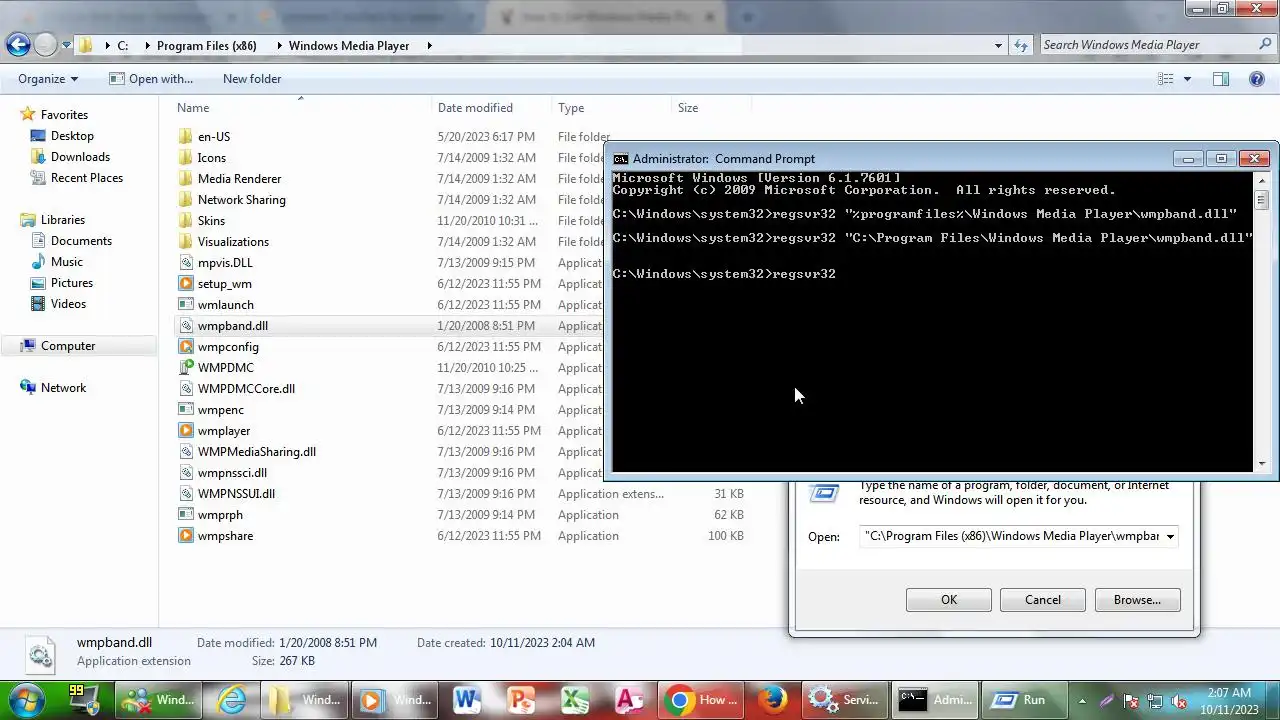Viewport: 1280px width, 720px height.
Task: Select the wmpband.dll file row
Action: (390, 326)
